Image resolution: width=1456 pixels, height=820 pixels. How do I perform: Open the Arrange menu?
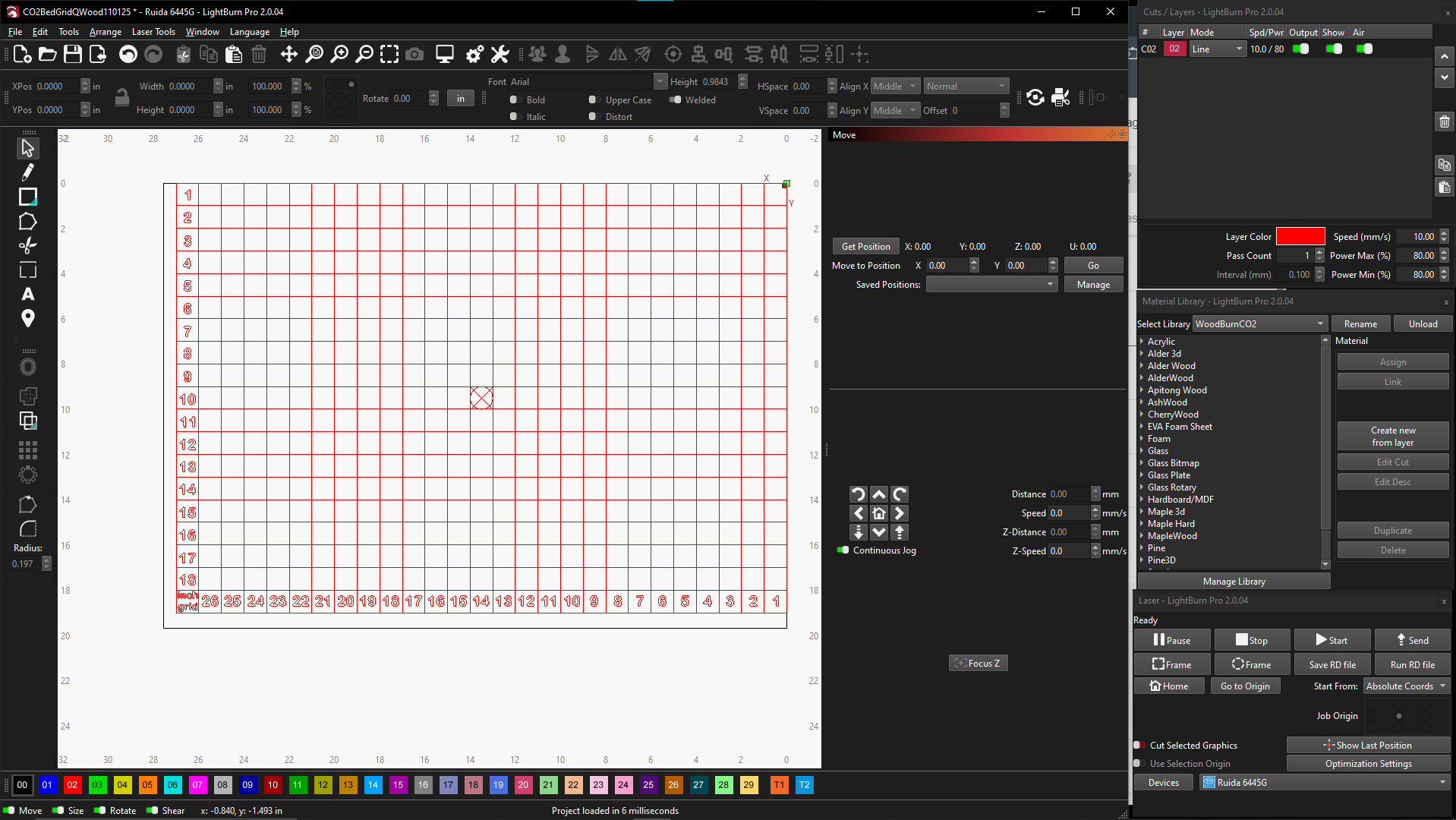tap(105, 32)
